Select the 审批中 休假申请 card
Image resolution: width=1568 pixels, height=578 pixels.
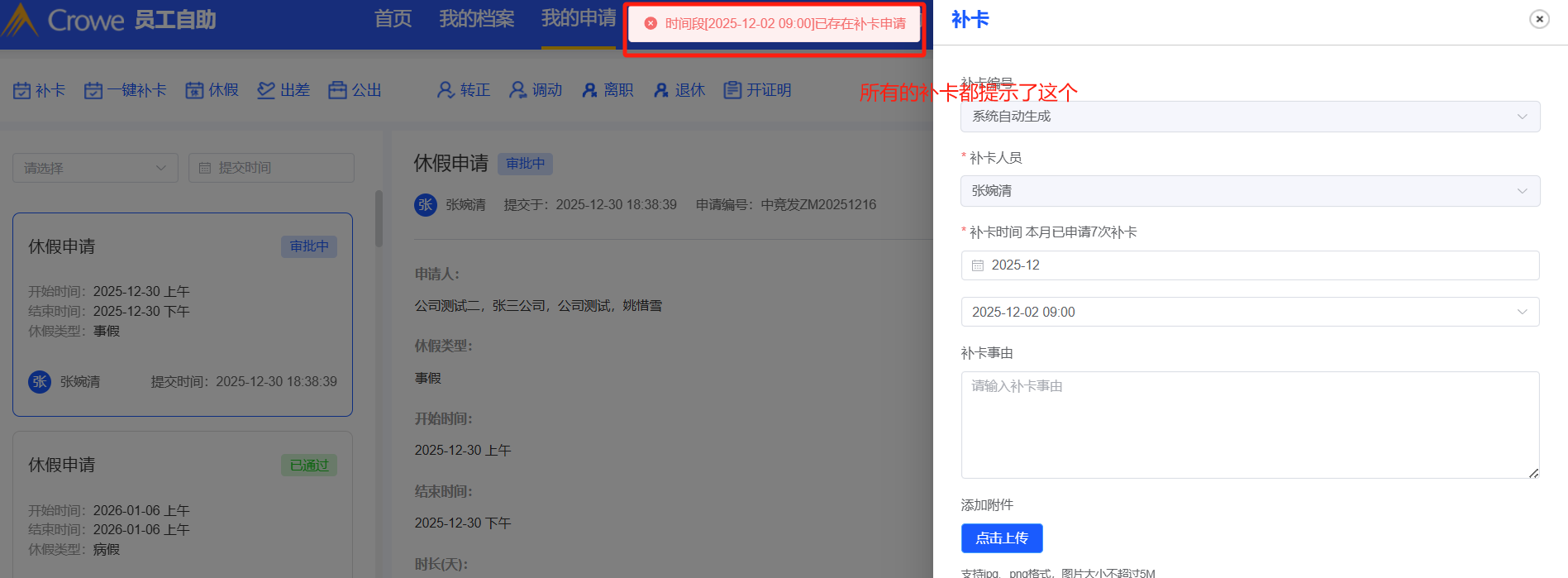(183, 315)
